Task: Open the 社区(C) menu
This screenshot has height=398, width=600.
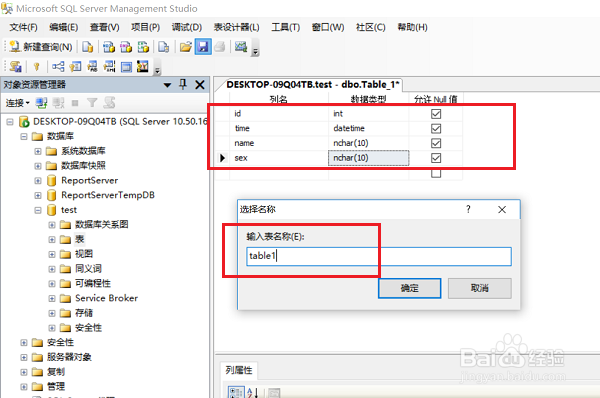Action: click(370, 27)
